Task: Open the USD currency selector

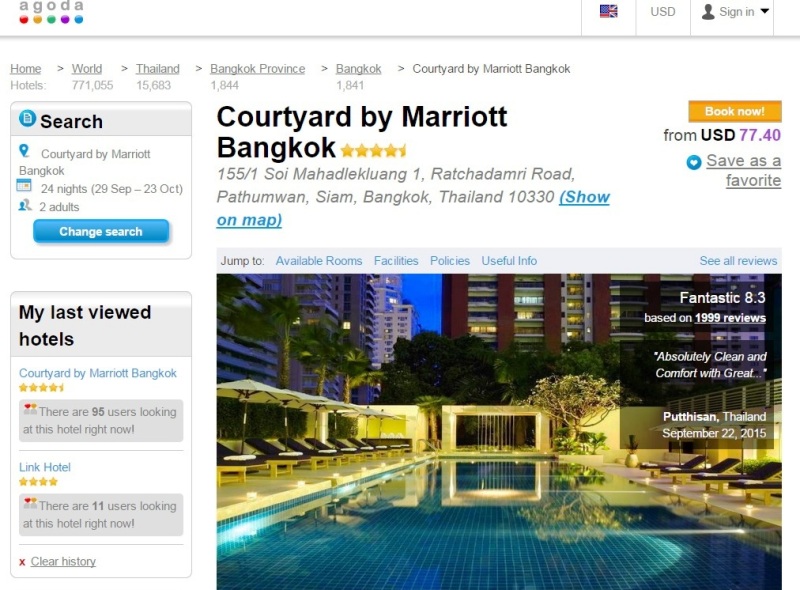Action: [662, 12]
